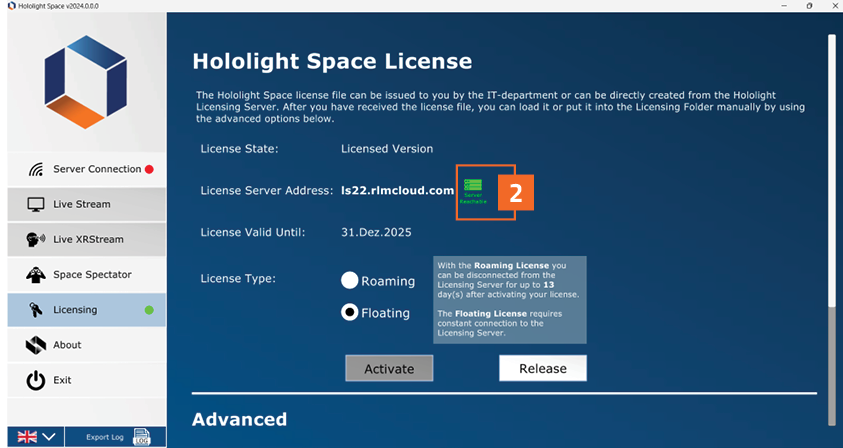Viewport: 843px width, 448px height.
Task: Click the ls22.rlmcloud.com server address
Action: [397, 190]
